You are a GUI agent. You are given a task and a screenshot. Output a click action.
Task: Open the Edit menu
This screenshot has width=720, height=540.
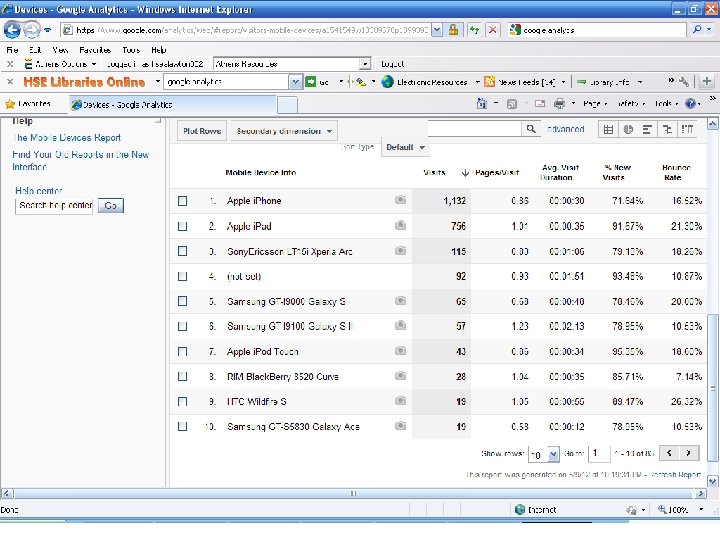[x=35, y=50]
